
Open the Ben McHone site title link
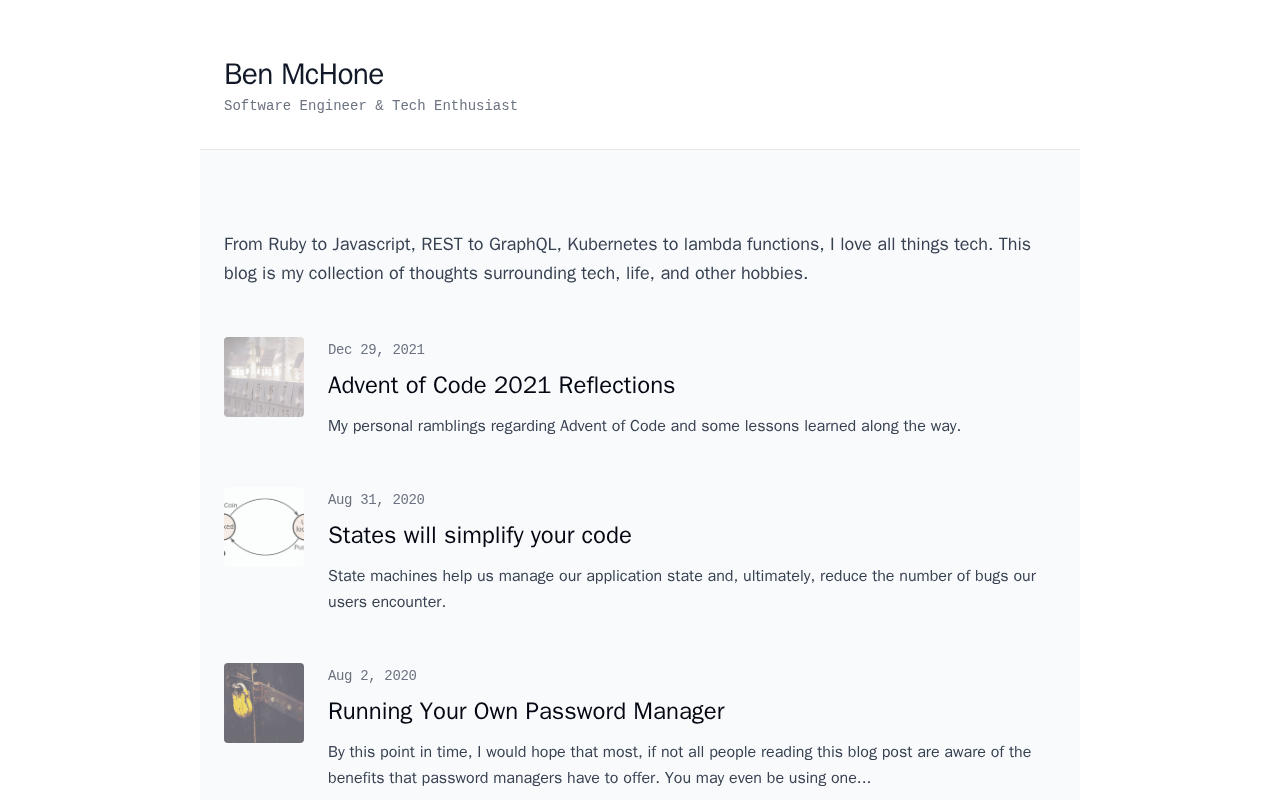coord(304,74)
